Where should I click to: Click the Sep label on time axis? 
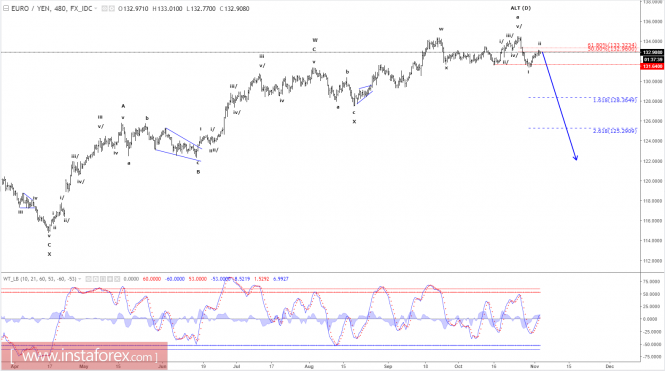388,366
